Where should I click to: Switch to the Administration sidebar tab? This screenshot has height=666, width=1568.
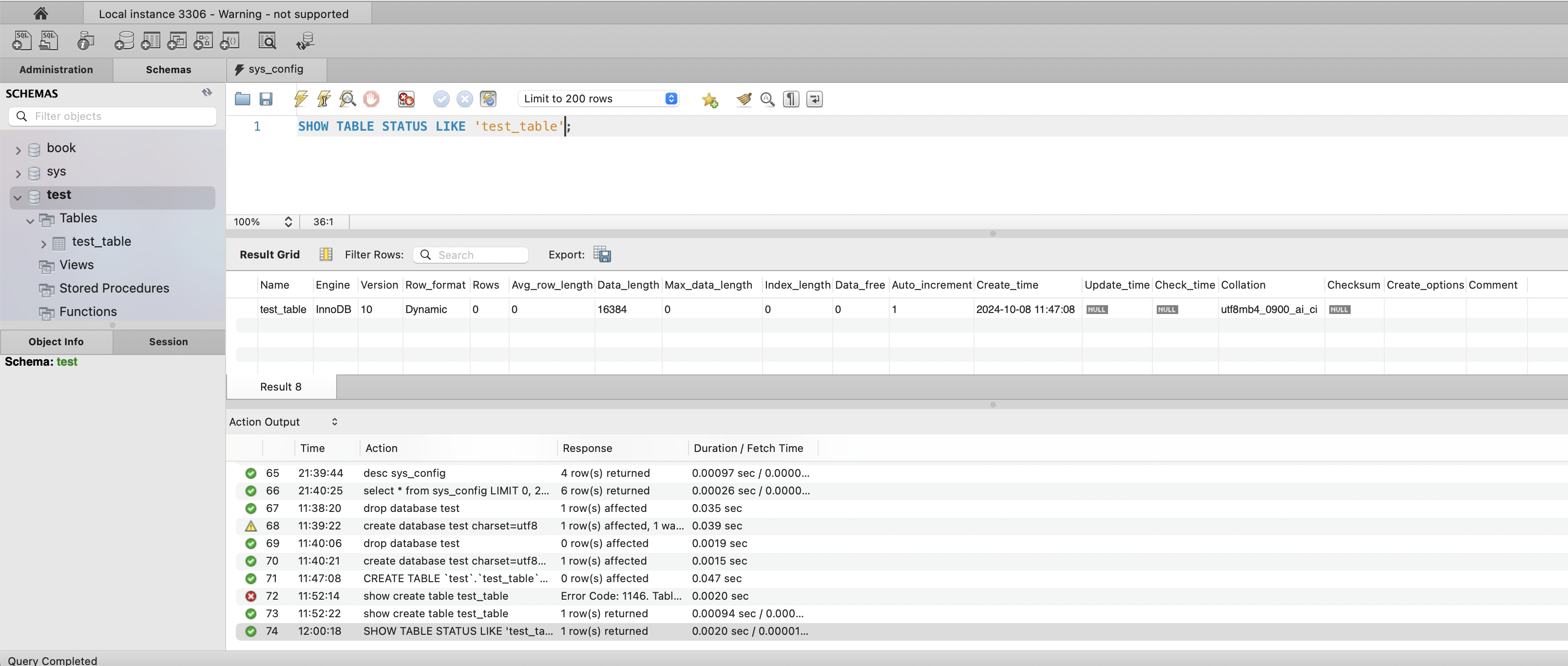[56, 69]
